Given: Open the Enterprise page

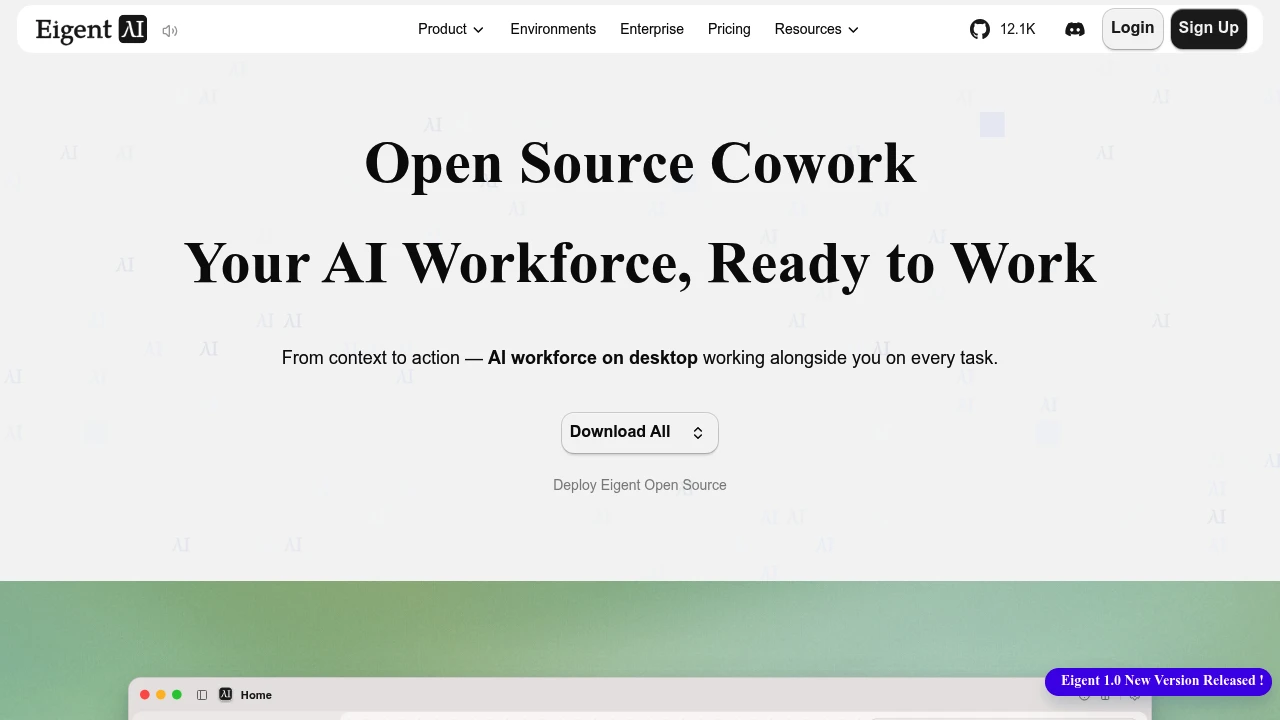Looking at the screenshot, I should coord(652,29).
